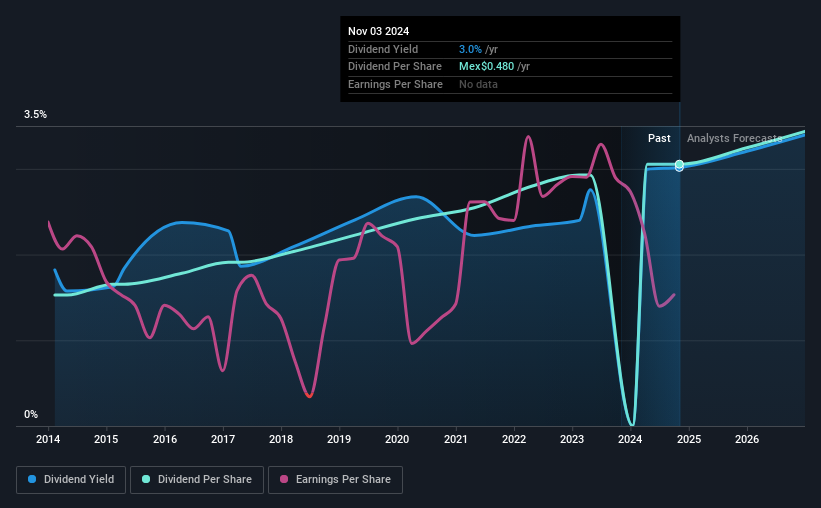This screenshot has height=508, width=821.
Task: Toggle the Earnings Per Share legend button
Action: coord(335,480)
